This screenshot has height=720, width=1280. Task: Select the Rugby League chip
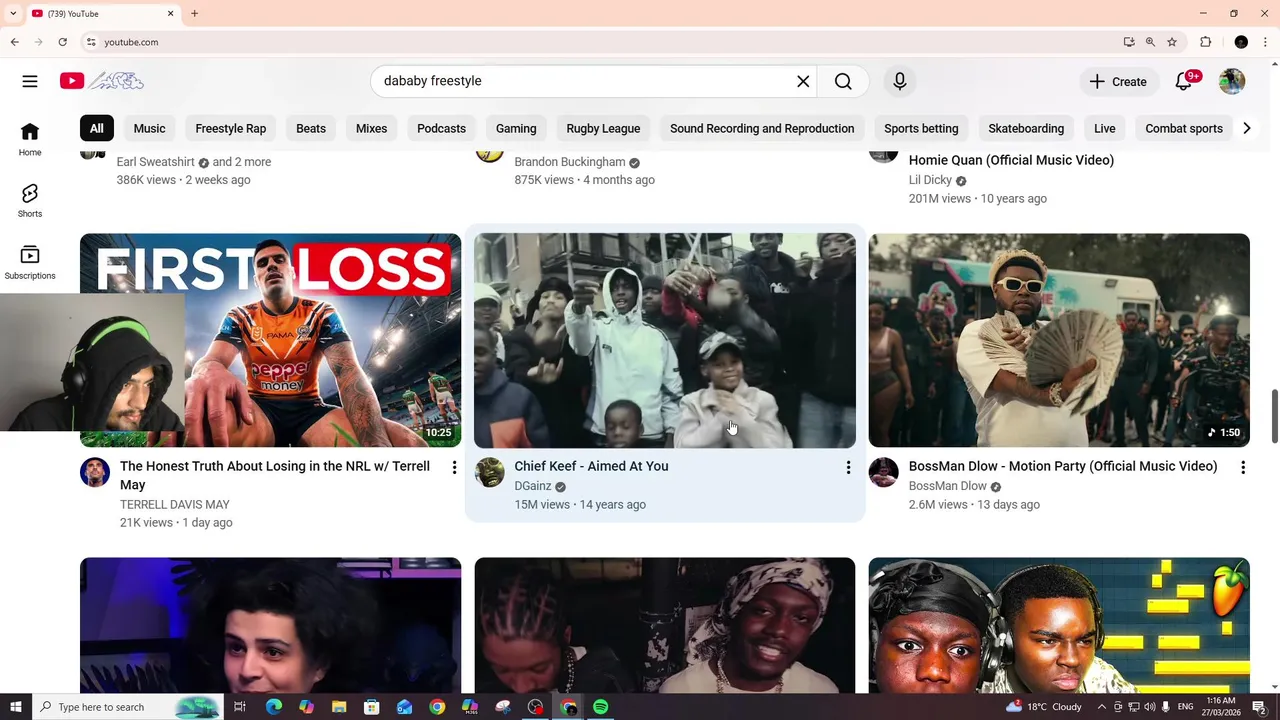[x=603, y=128]
